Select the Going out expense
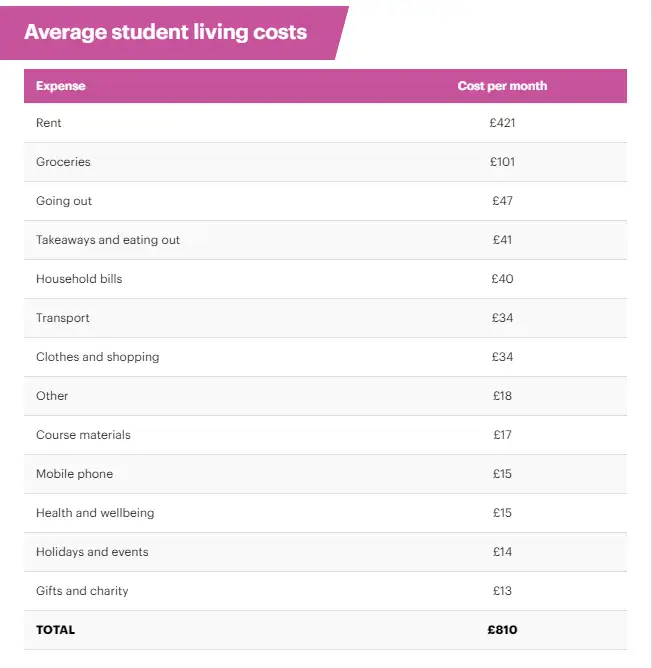Screen dimensions: 652x668 tap(64, 201)
